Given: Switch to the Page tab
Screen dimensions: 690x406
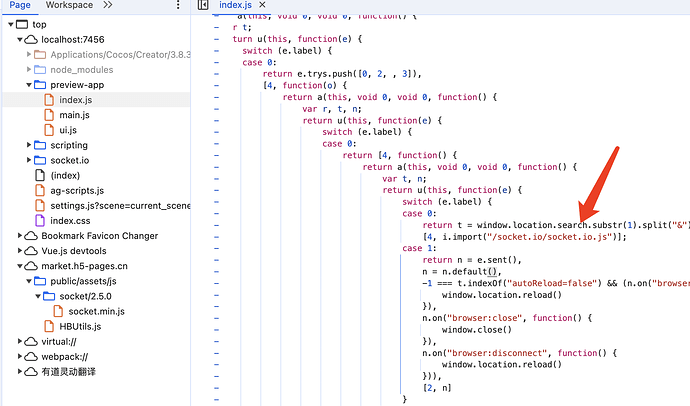Looking at the screenshot, I should pos(20,5).
